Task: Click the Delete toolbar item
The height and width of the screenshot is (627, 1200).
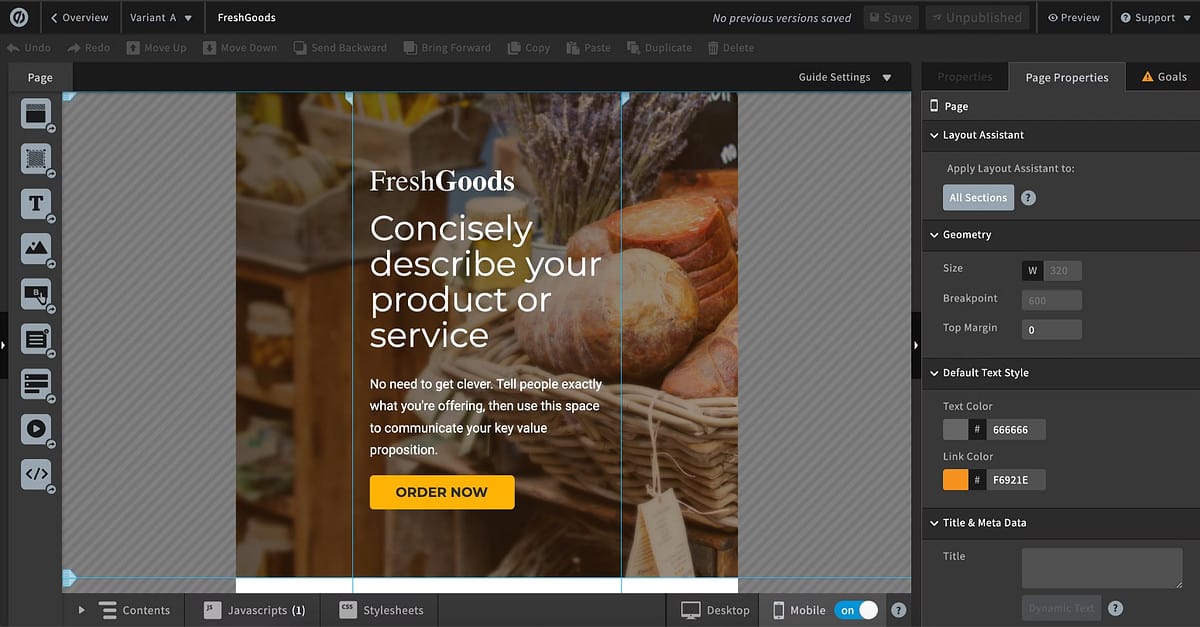Action: (x=731, y=47)
